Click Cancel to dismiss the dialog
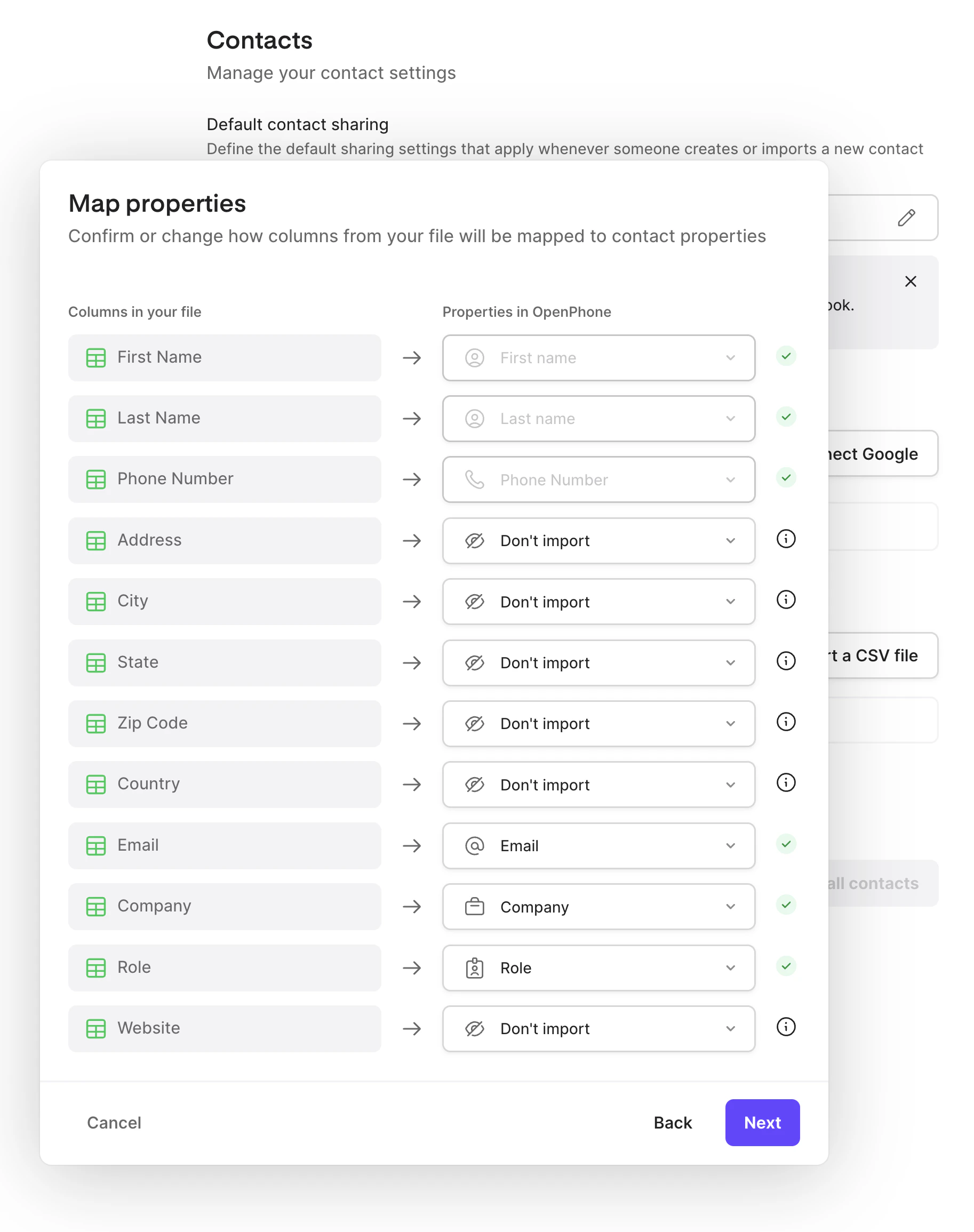974x1232 pixels. 114,1123
